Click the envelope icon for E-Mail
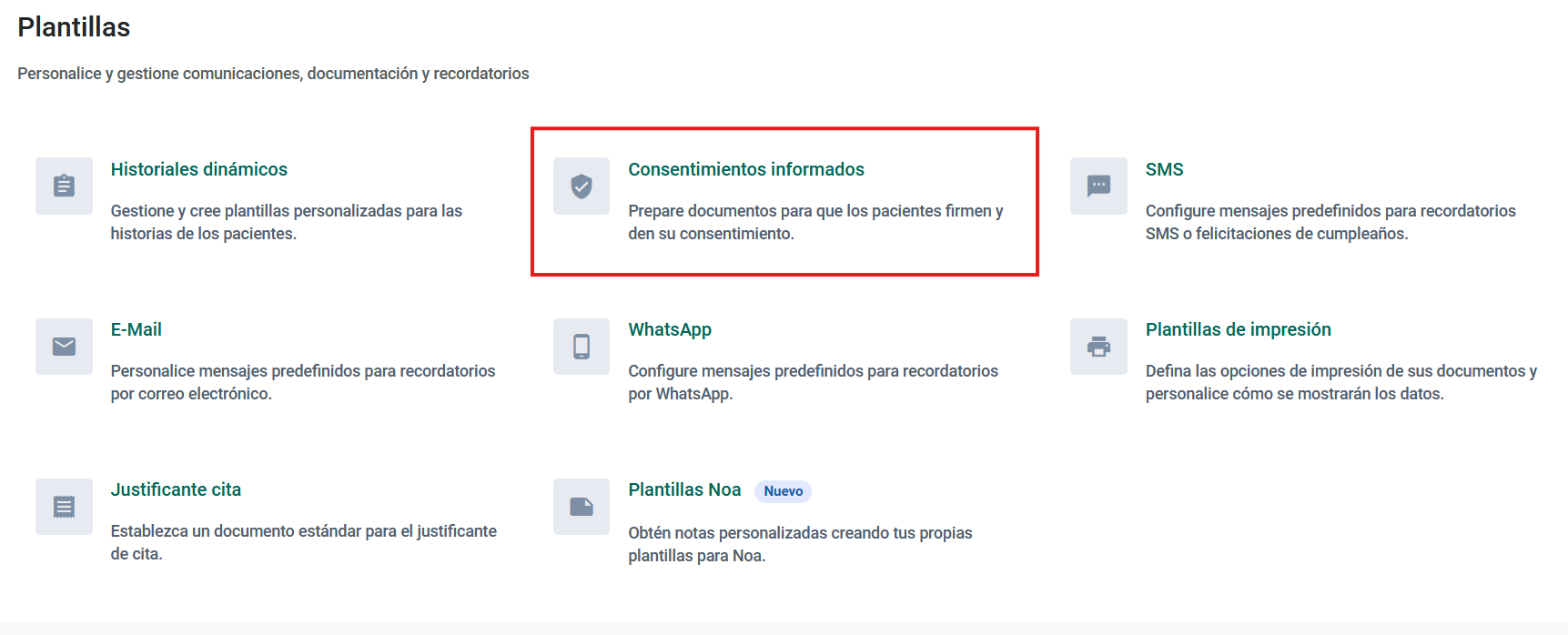This screenshot has width=1568, height=635. (x=64, y=347)
